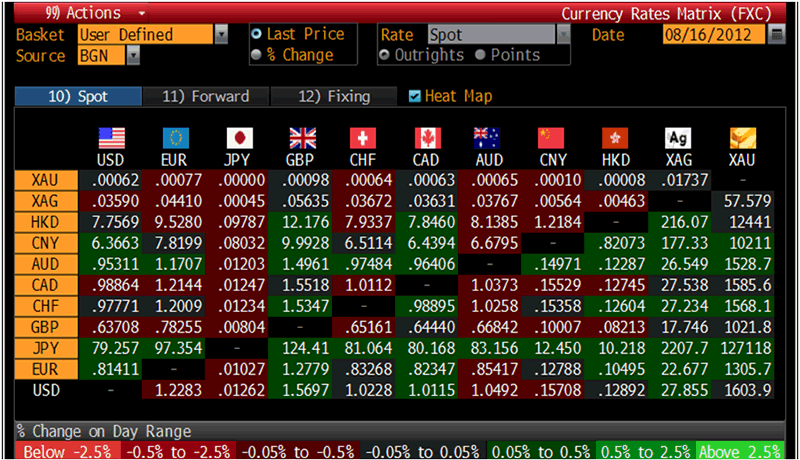Select the Swiss flag icon for CHF
Screen dimensions: 800x460
coord(364,138)
